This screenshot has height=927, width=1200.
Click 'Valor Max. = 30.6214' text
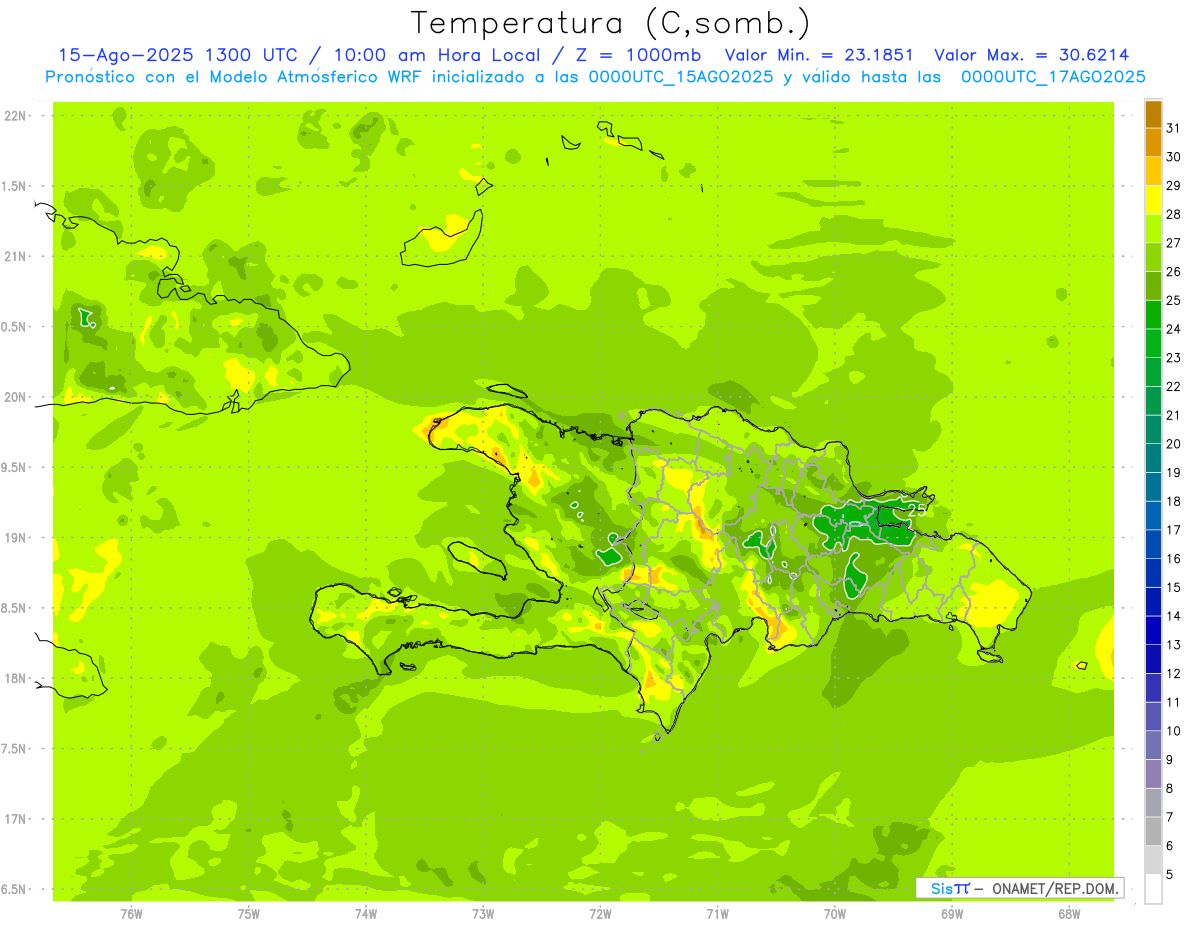1031,55
